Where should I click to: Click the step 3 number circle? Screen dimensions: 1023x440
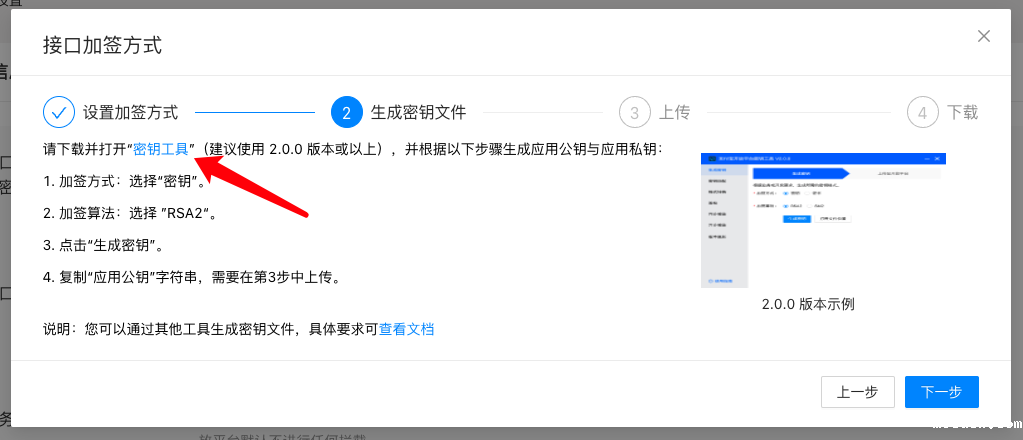[634, 112]
